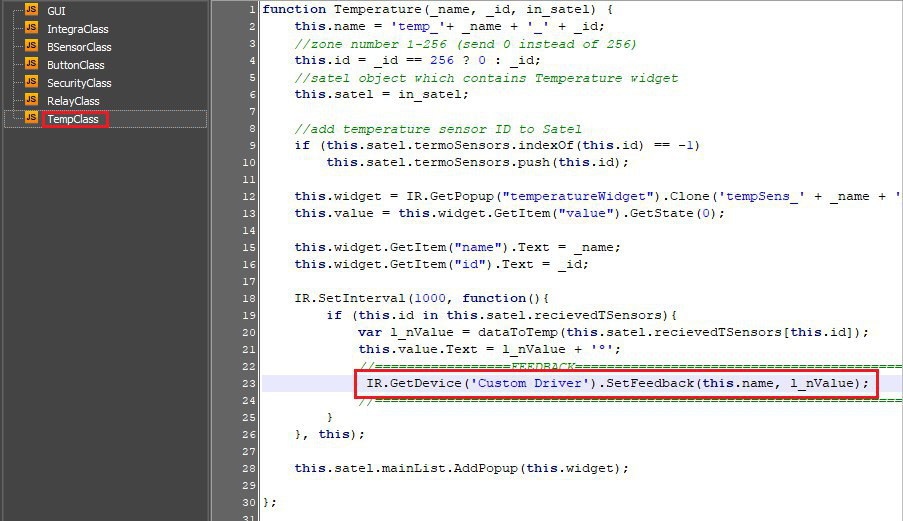The width and height of the screenshot is (903, 521).
Task: Click the JS icon next to ButtonClass
Action: (31, 65)
